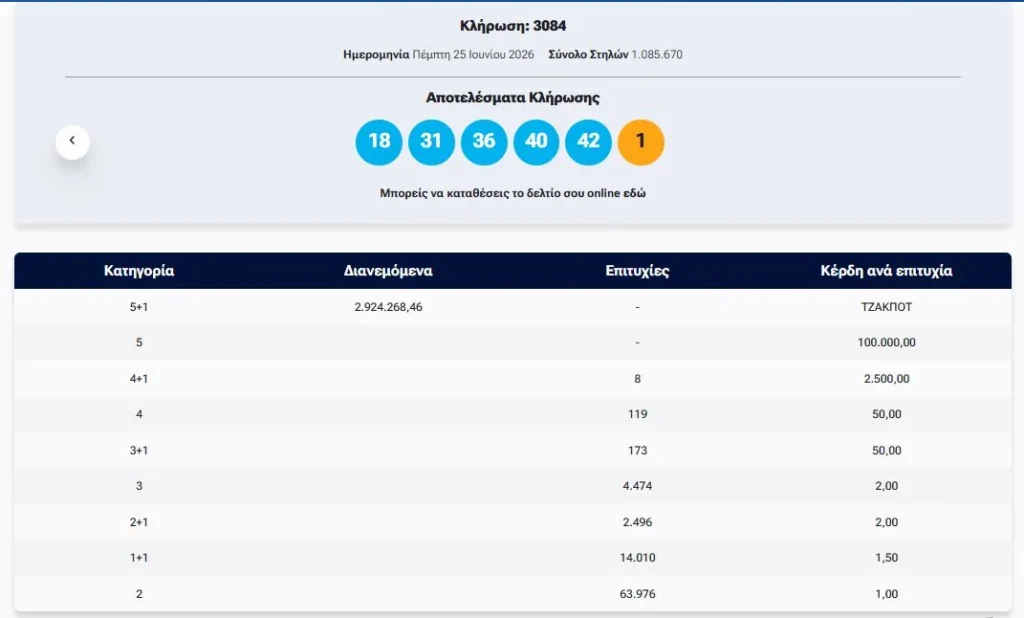
Task: Select the 1+1 category cell
Action: (139, 558)
